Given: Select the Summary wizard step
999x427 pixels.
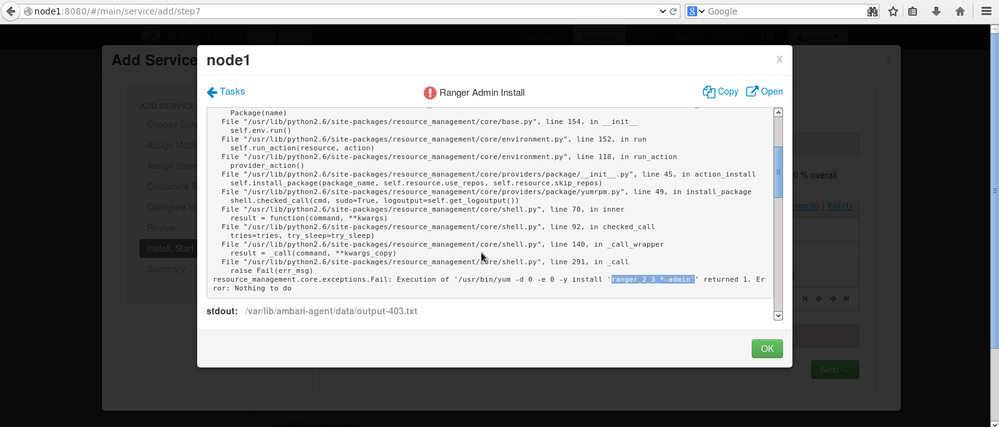Looking at the screenshot, I should (x=166, y=269).
